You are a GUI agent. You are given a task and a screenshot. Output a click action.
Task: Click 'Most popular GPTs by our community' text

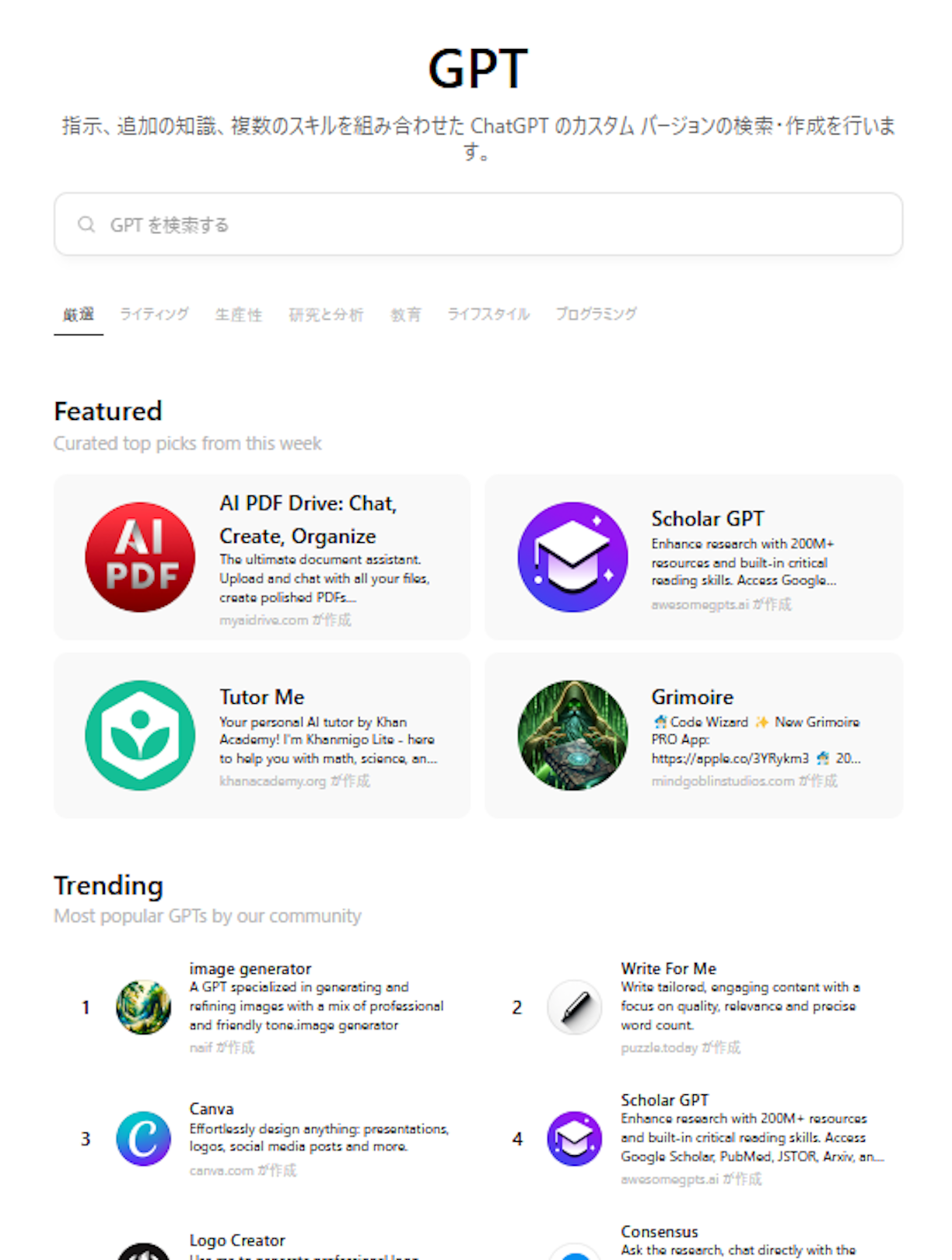tap(207, 916)
